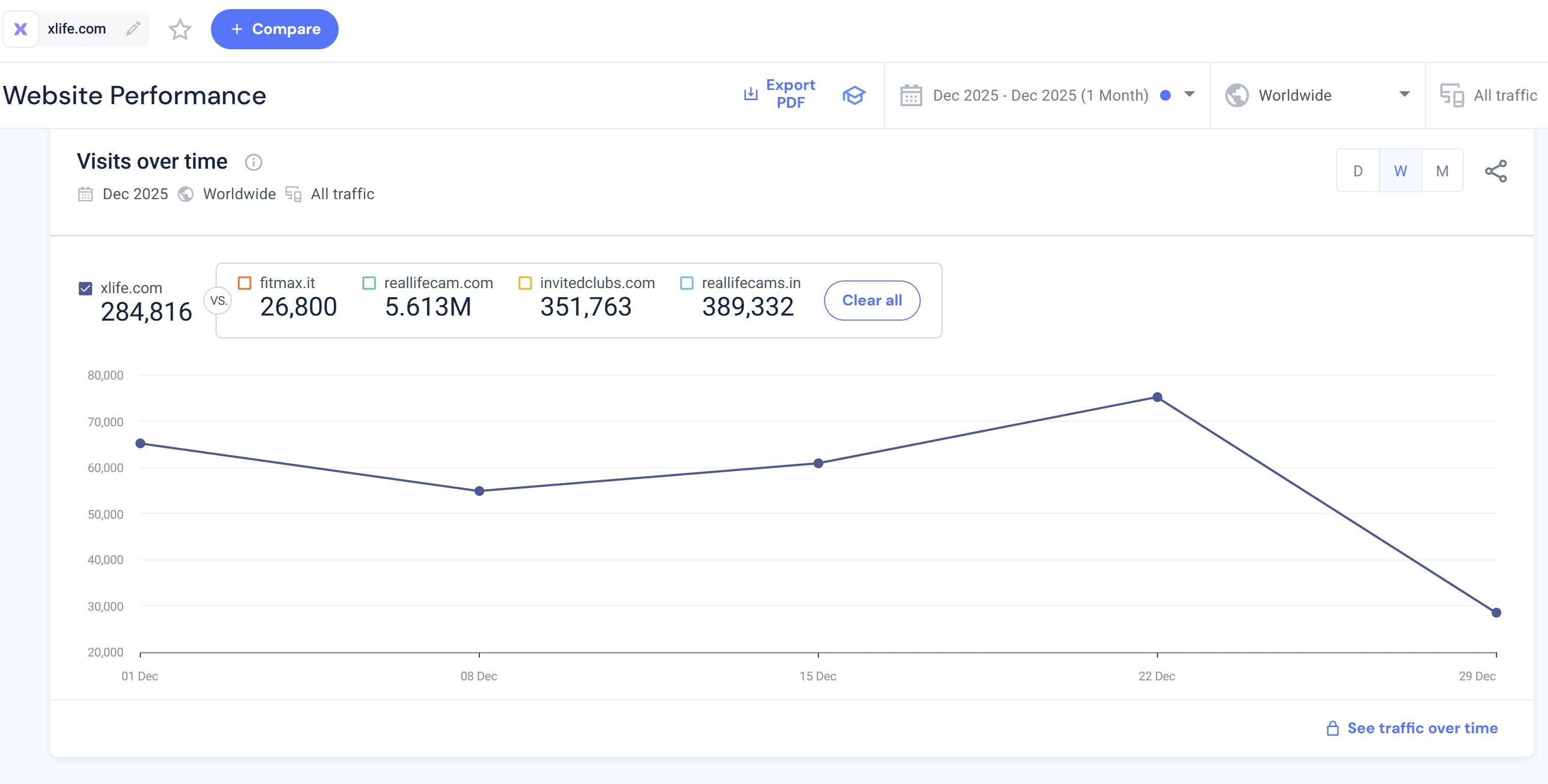Expand the Dec 2025 date range dropdown
1548x784 pixels.
click(x=1189, y=95)
